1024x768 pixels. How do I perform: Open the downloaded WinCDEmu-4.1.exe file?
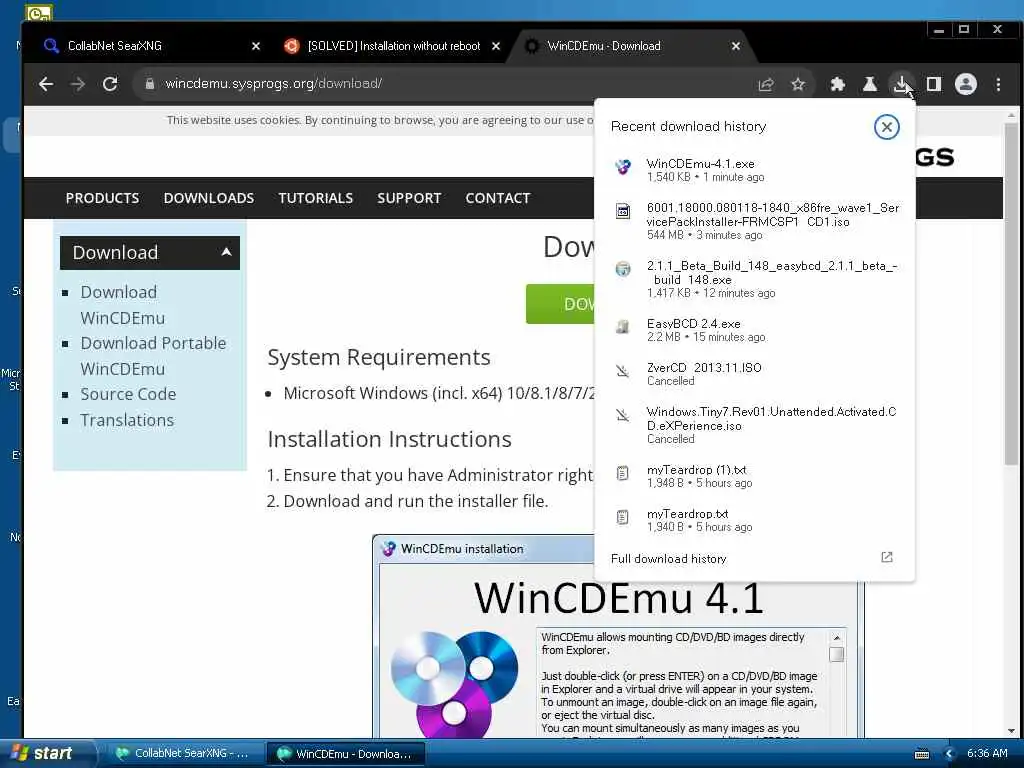pyautogui.click(x=754, y=170)
